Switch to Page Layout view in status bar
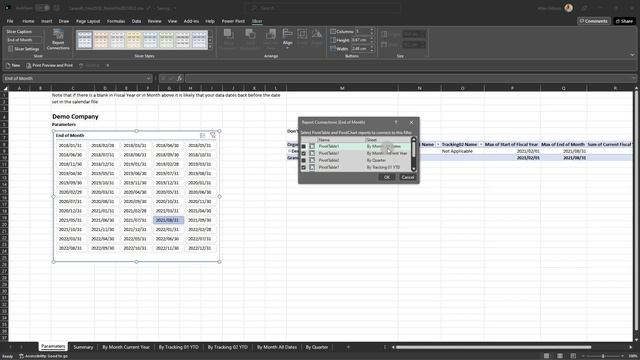 (x=560, y=356)
